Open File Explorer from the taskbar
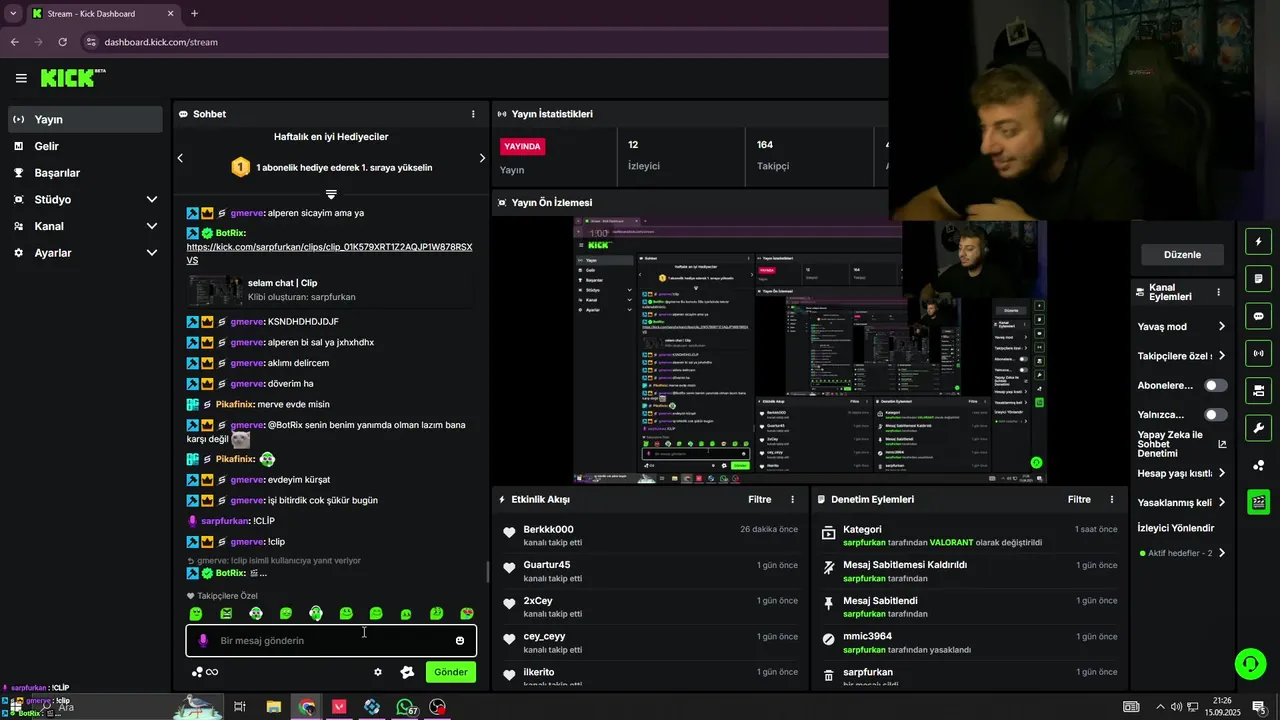 tap(273, 707)
